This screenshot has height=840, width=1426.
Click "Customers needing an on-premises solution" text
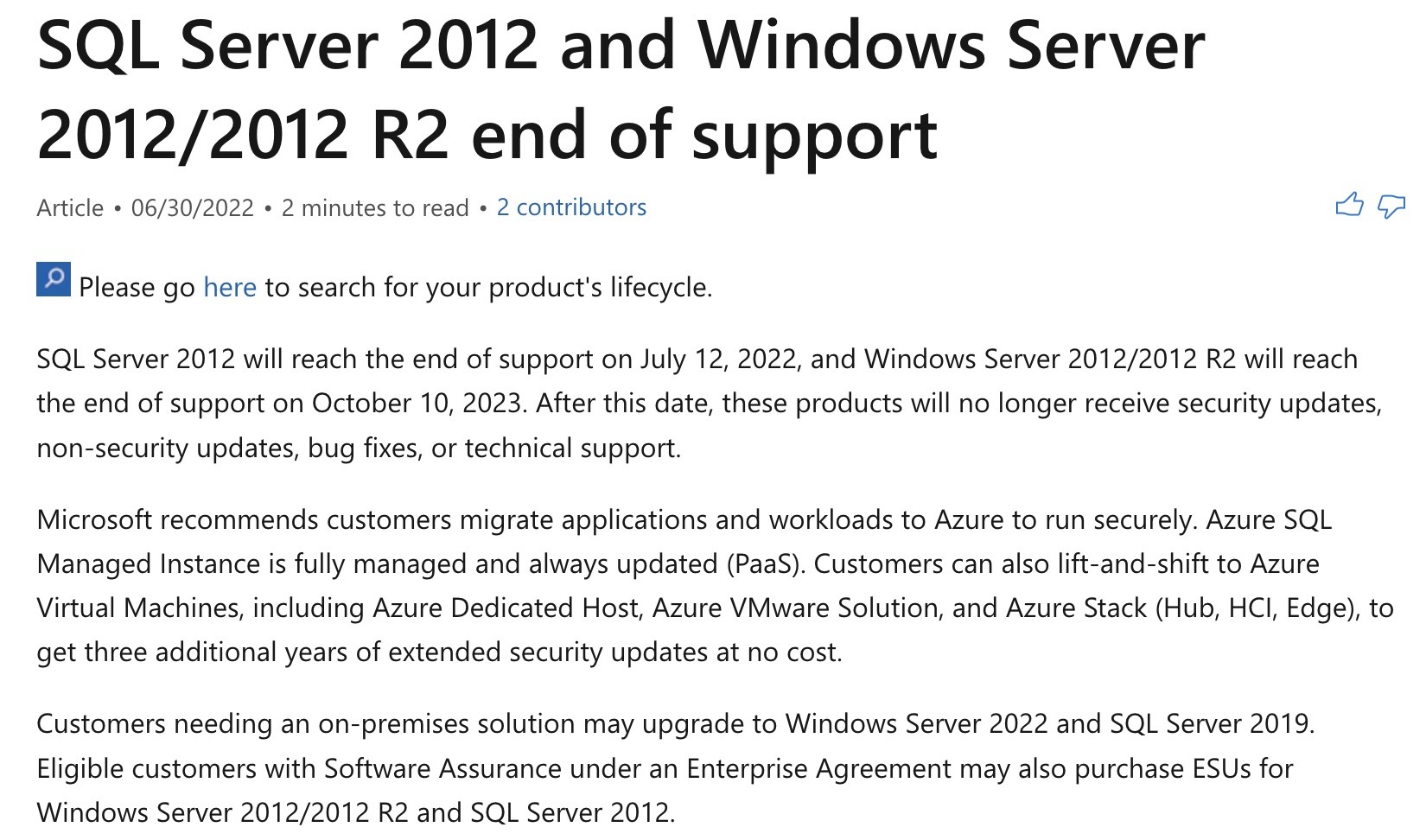pos(306,724)
